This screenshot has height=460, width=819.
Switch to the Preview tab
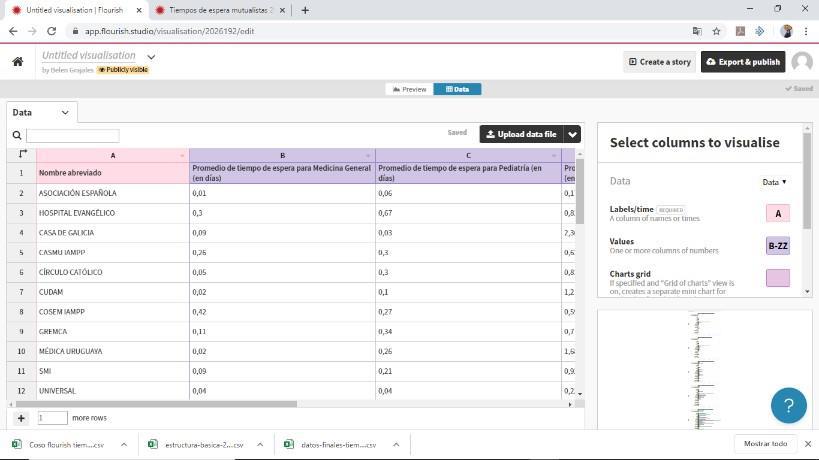[410, 89]
